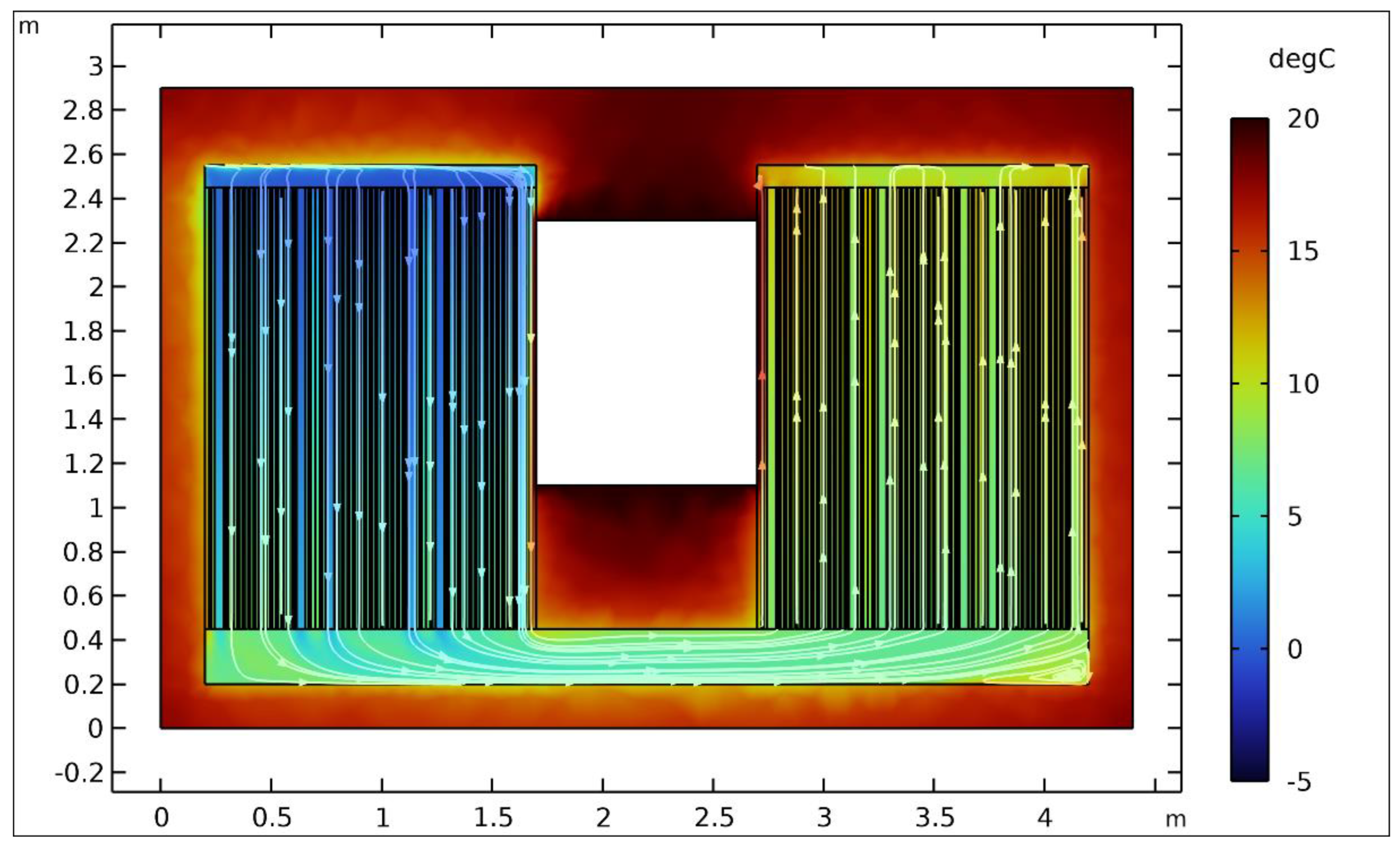
Task: Click the x-axis tick label 0.5
Action: 272,818
